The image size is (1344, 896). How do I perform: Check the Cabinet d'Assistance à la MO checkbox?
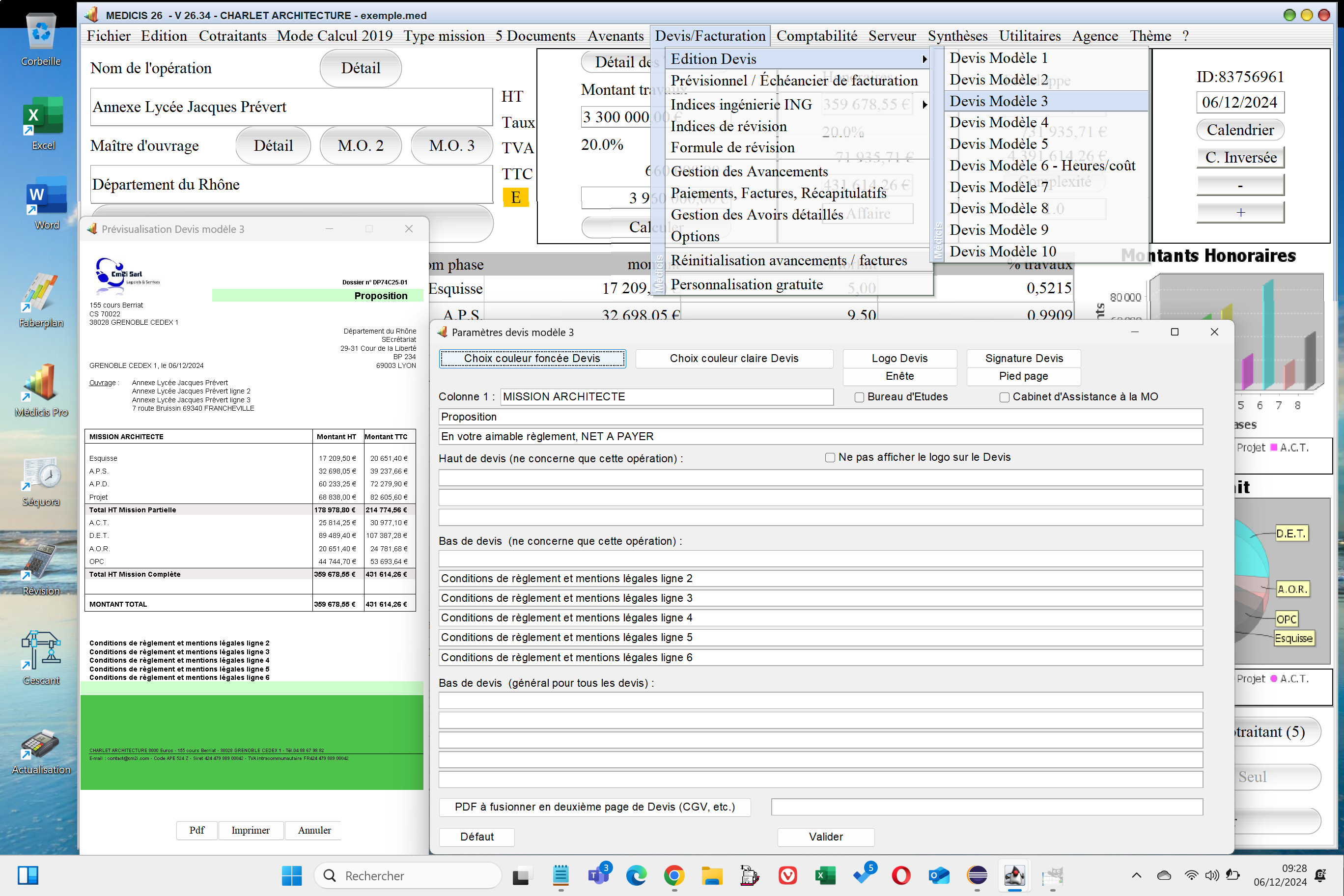point(1004,397)
